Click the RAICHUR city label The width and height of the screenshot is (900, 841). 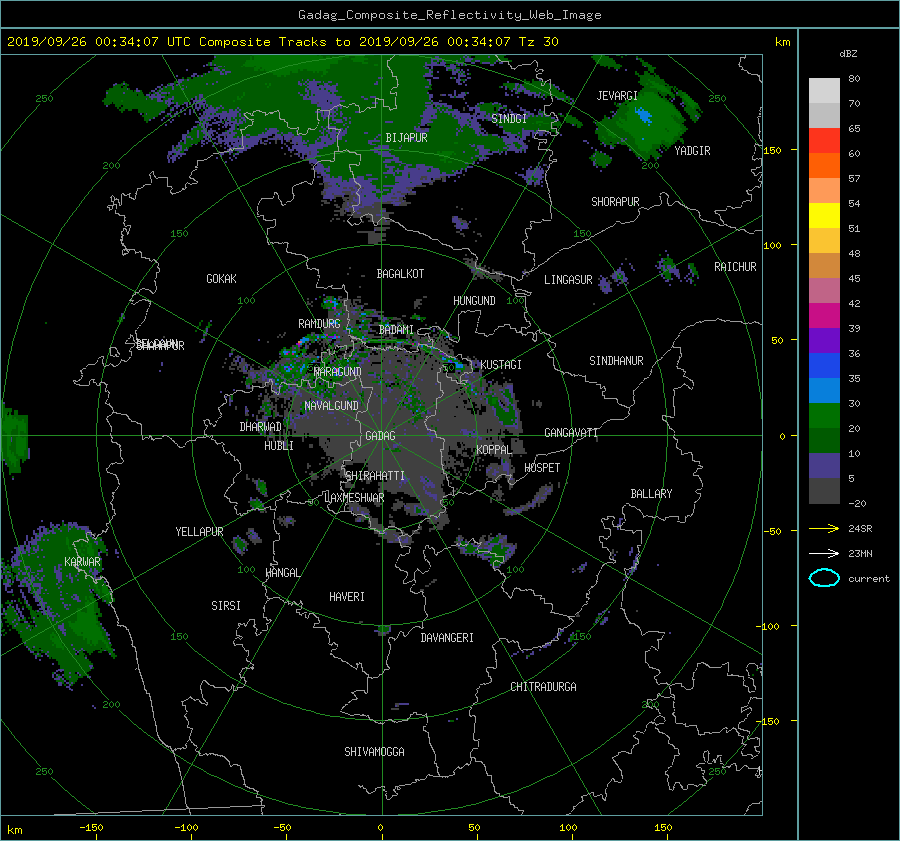click(735, 267)
